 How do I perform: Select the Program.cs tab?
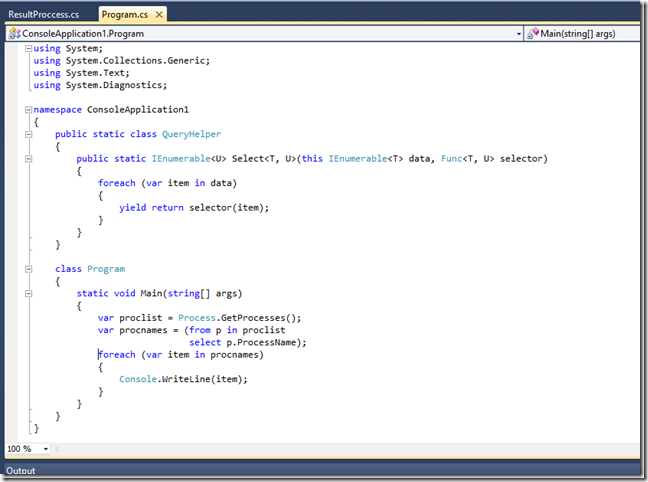125,15
